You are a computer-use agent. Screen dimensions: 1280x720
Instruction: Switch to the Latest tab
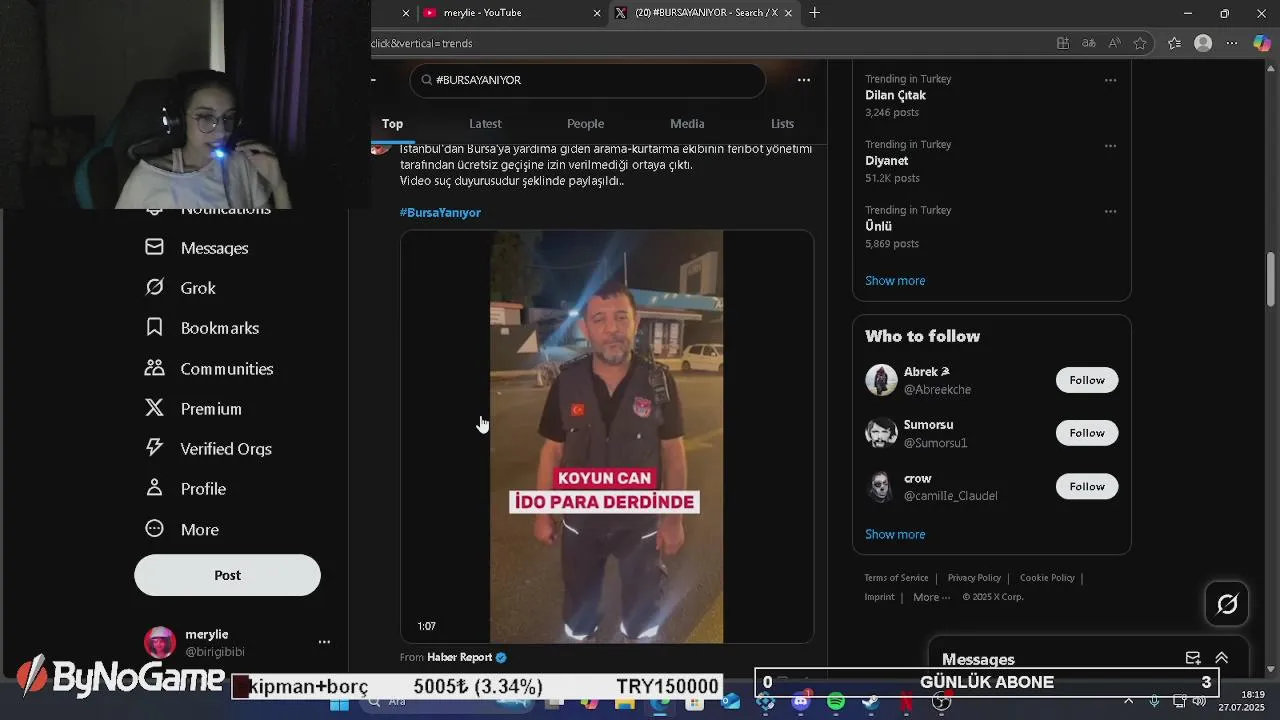[x=485, y=124]
